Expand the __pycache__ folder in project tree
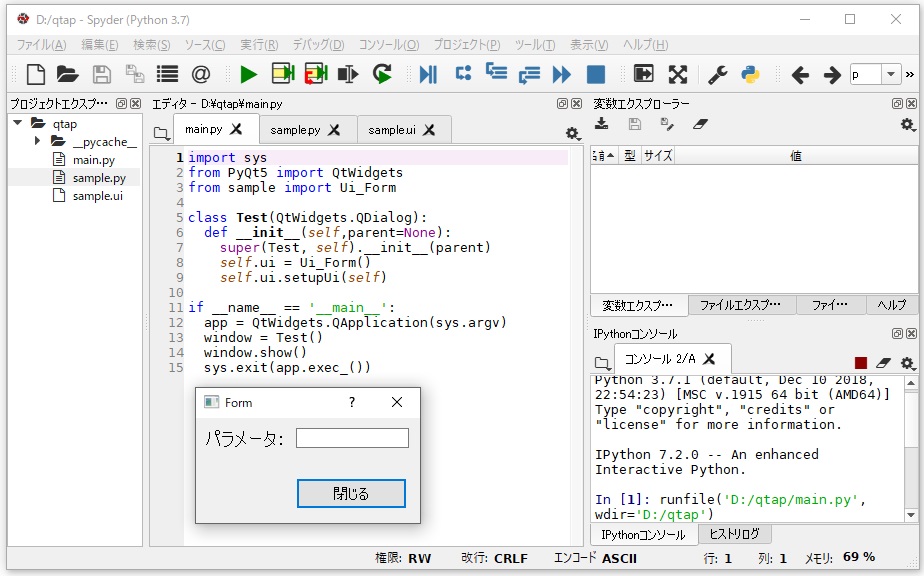The height and width of the screenshot is (576, 924). point(37,142)
